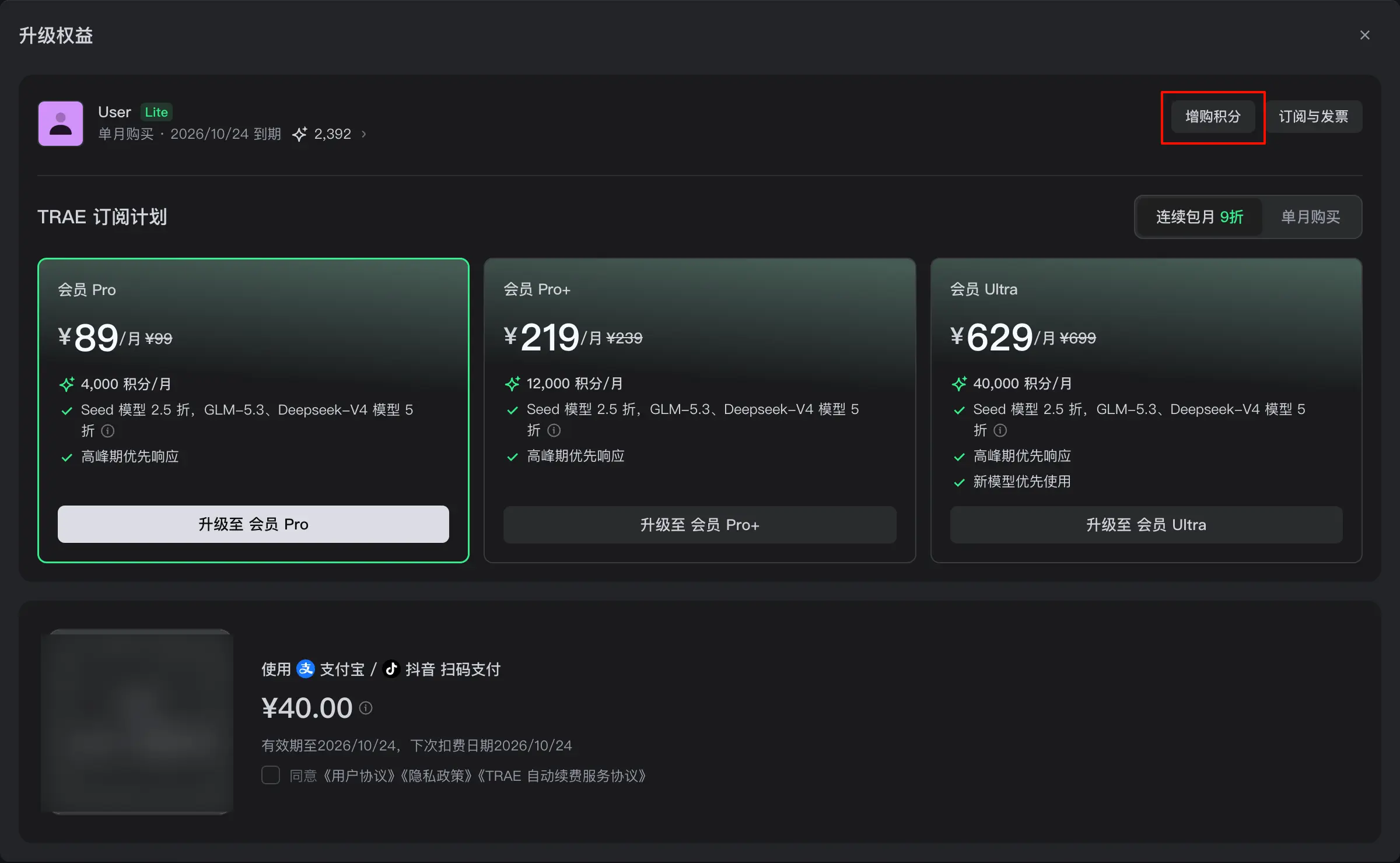Image resolution: width=1400 pixels, height=863 pixels.
Task: Click 有效期至2026/10/24 validity text
Action: coord(328,745)
